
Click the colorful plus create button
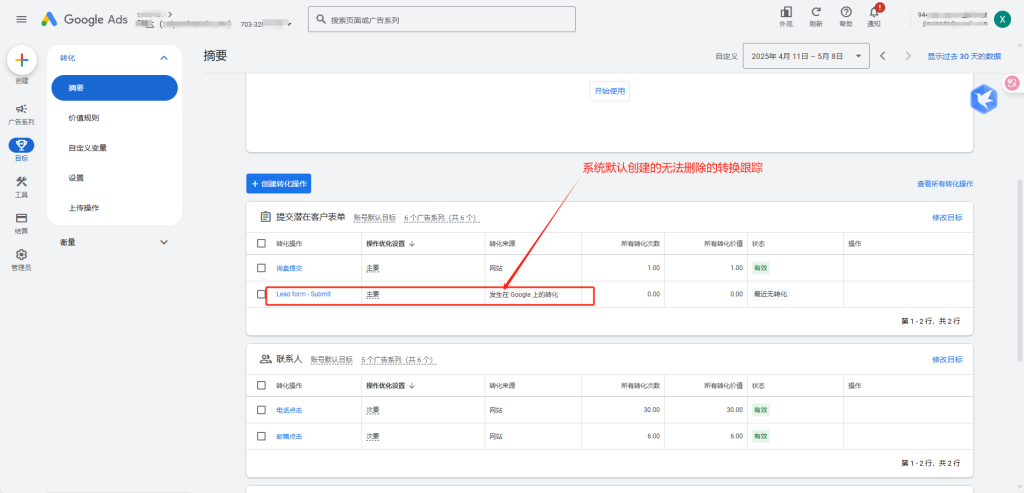click(22, 61)
